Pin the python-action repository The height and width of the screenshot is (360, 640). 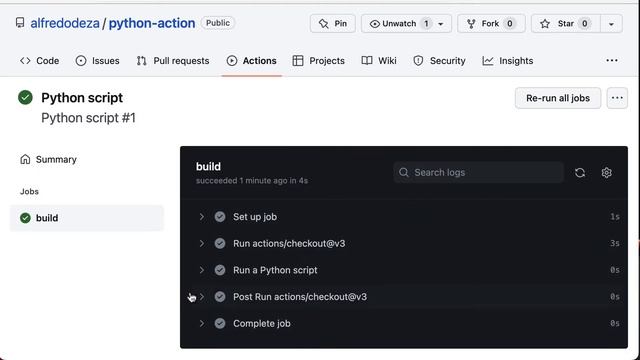click(x=333, y=24)
